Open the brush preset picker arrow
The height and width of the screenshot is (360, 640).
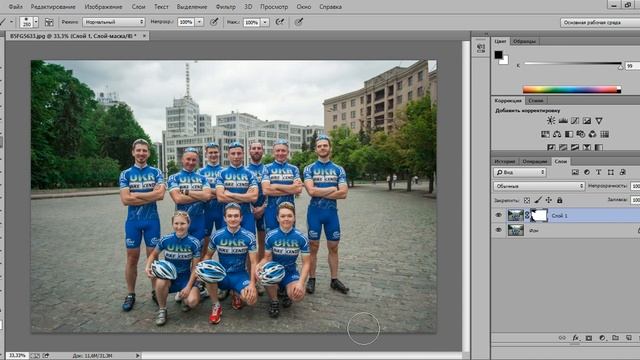click(x=36, y=22)
